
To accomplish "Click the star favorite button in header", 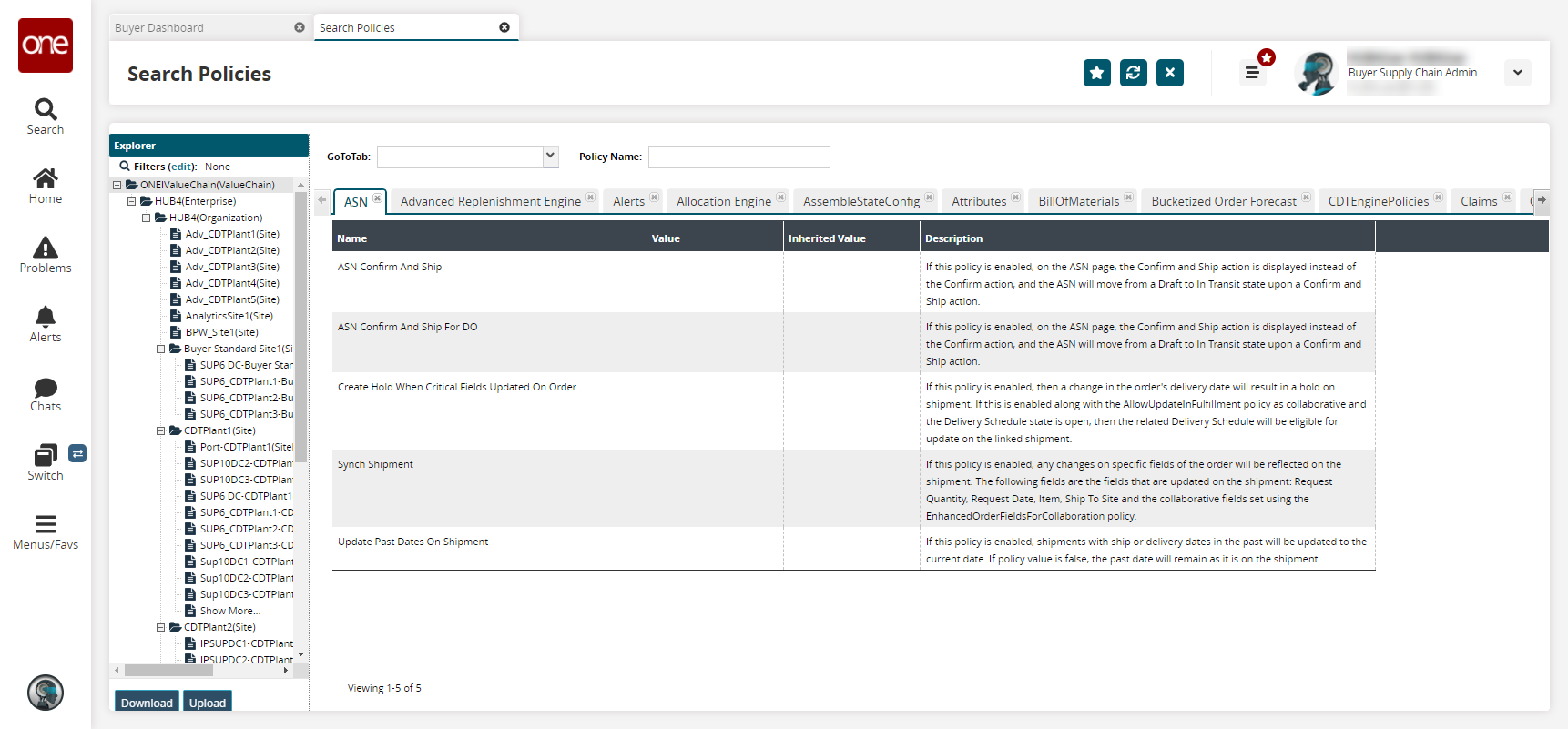I will click(x=1096, y=73).
